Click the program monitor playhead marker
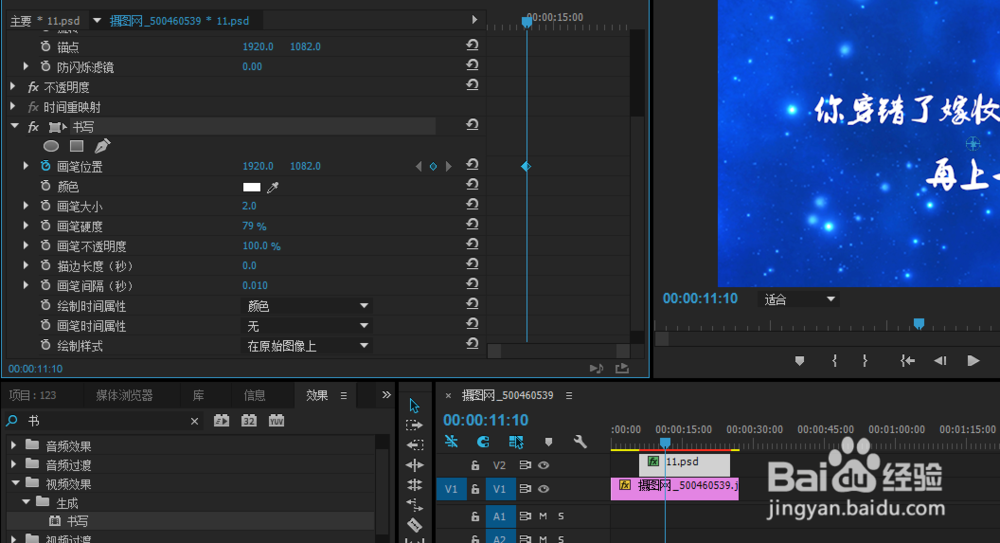1000x543 pixels. (x=919, y=324)
